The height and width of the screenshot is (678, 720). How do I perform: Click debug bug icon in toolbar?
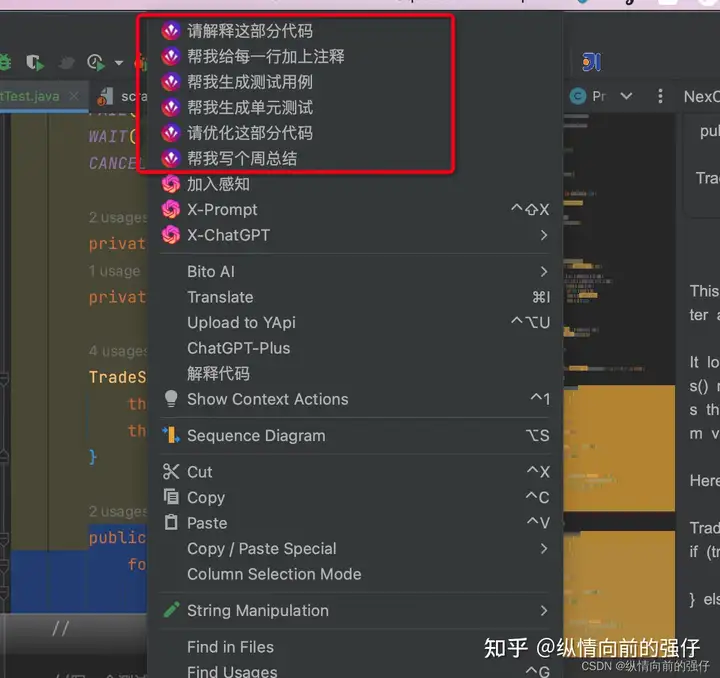5,62
